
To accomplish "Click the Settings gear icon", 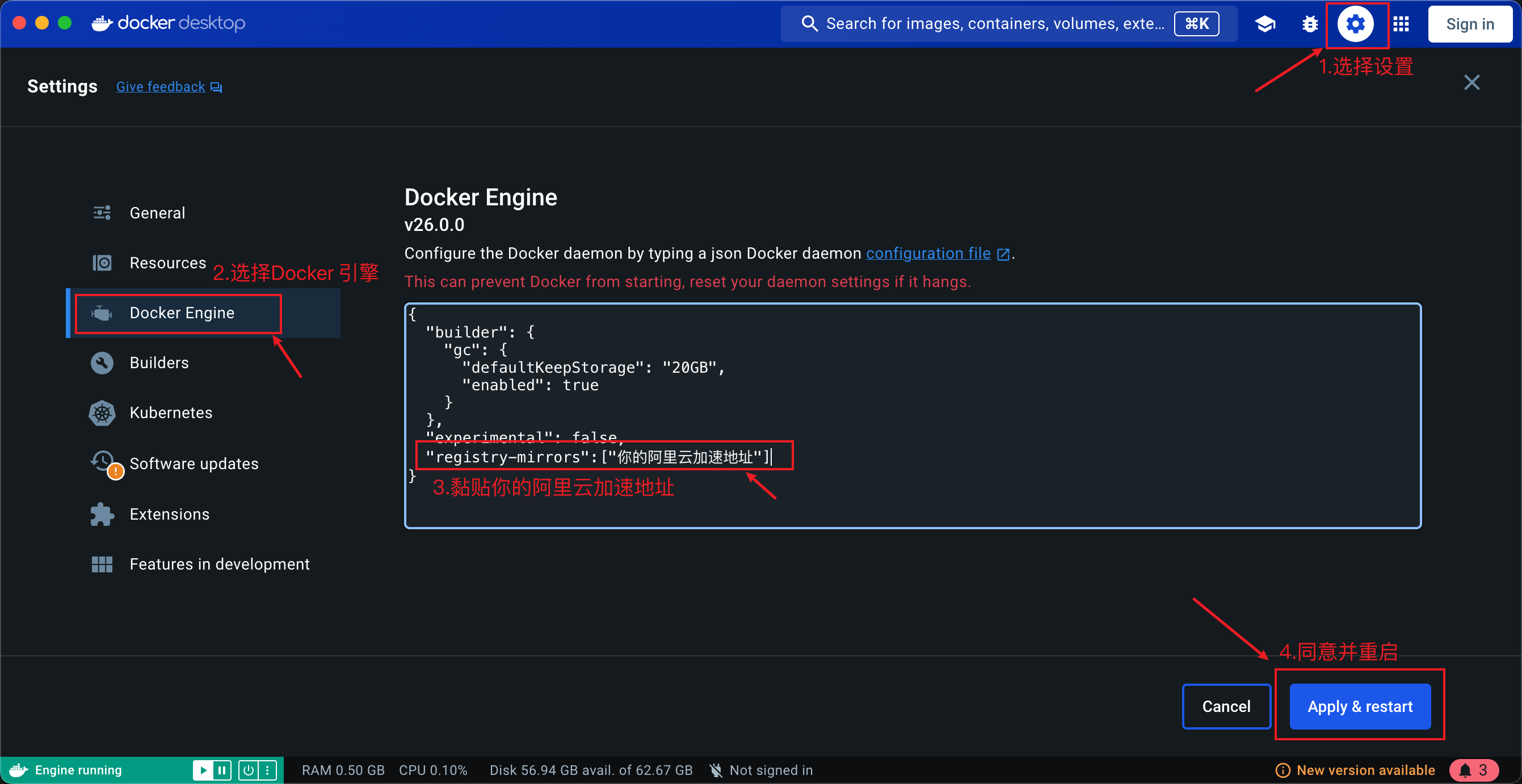I will tap(1355, 24).
